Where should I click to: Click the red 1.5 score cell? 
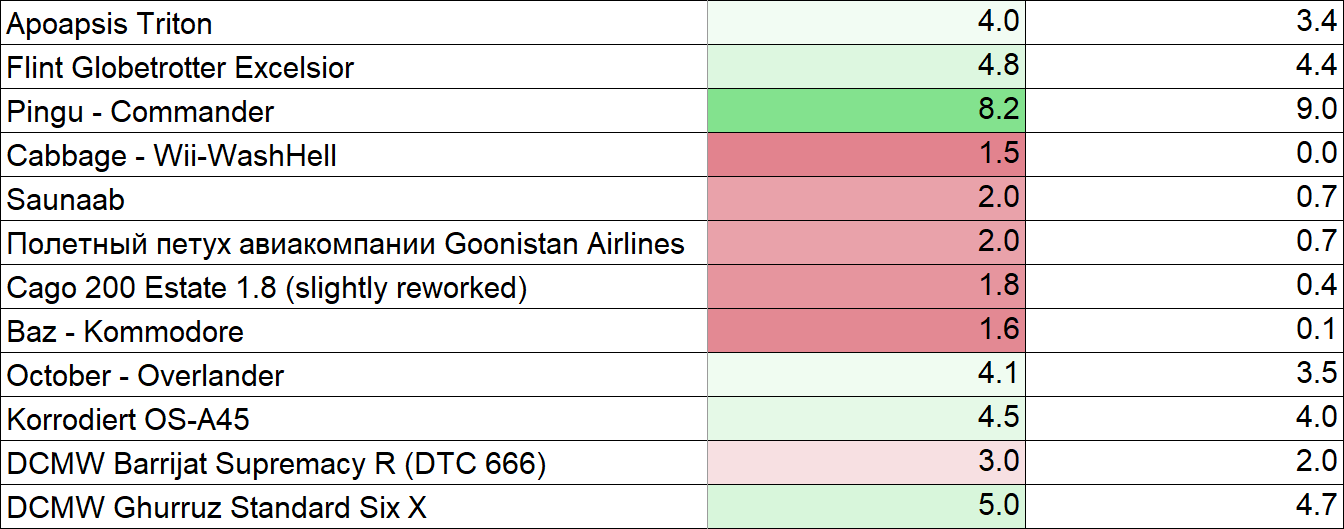pyautogui.click(x=866, y=155)
